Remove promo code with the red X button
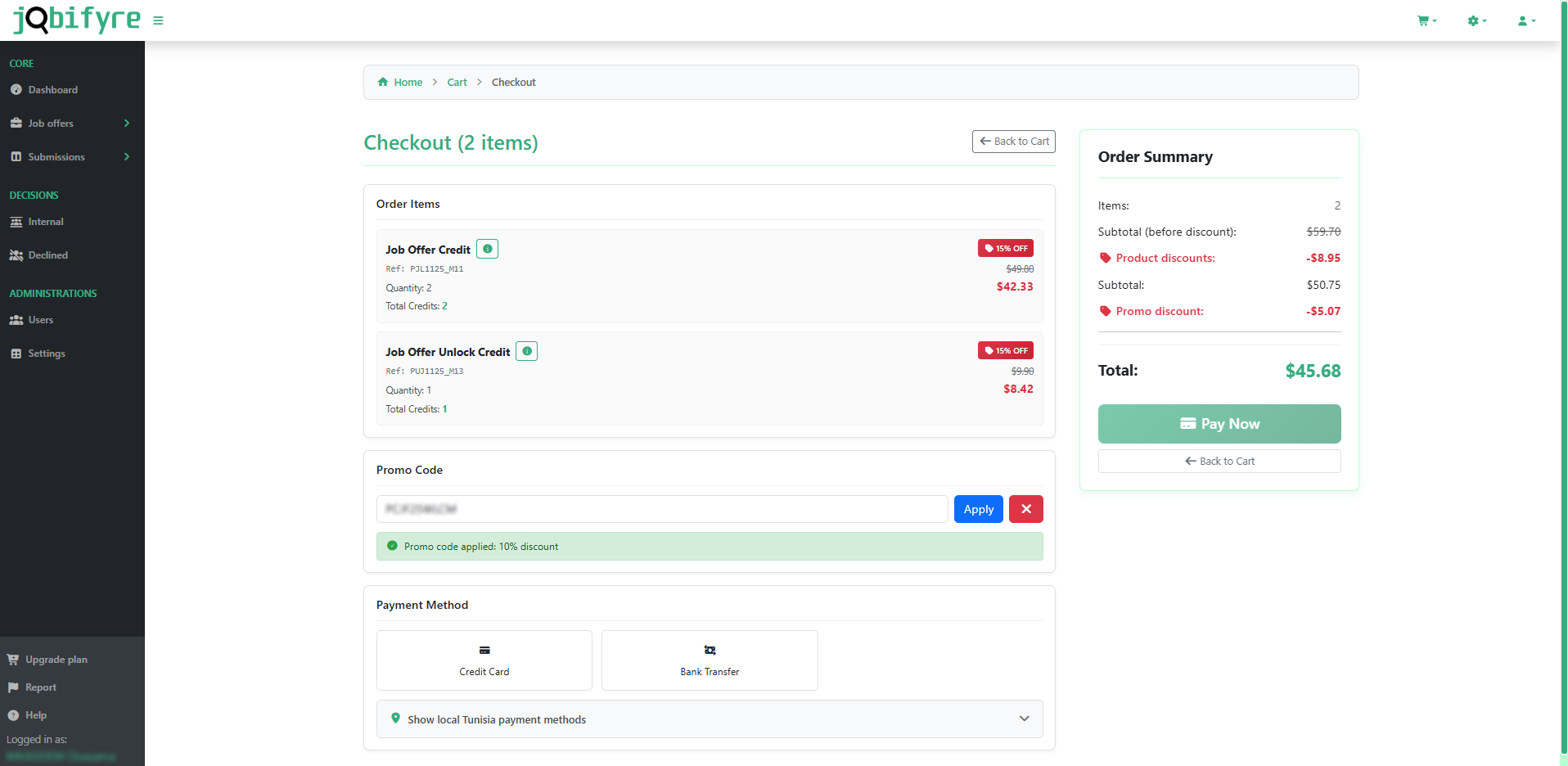This screenshot has width=1568, height=766. [1025, 509]
